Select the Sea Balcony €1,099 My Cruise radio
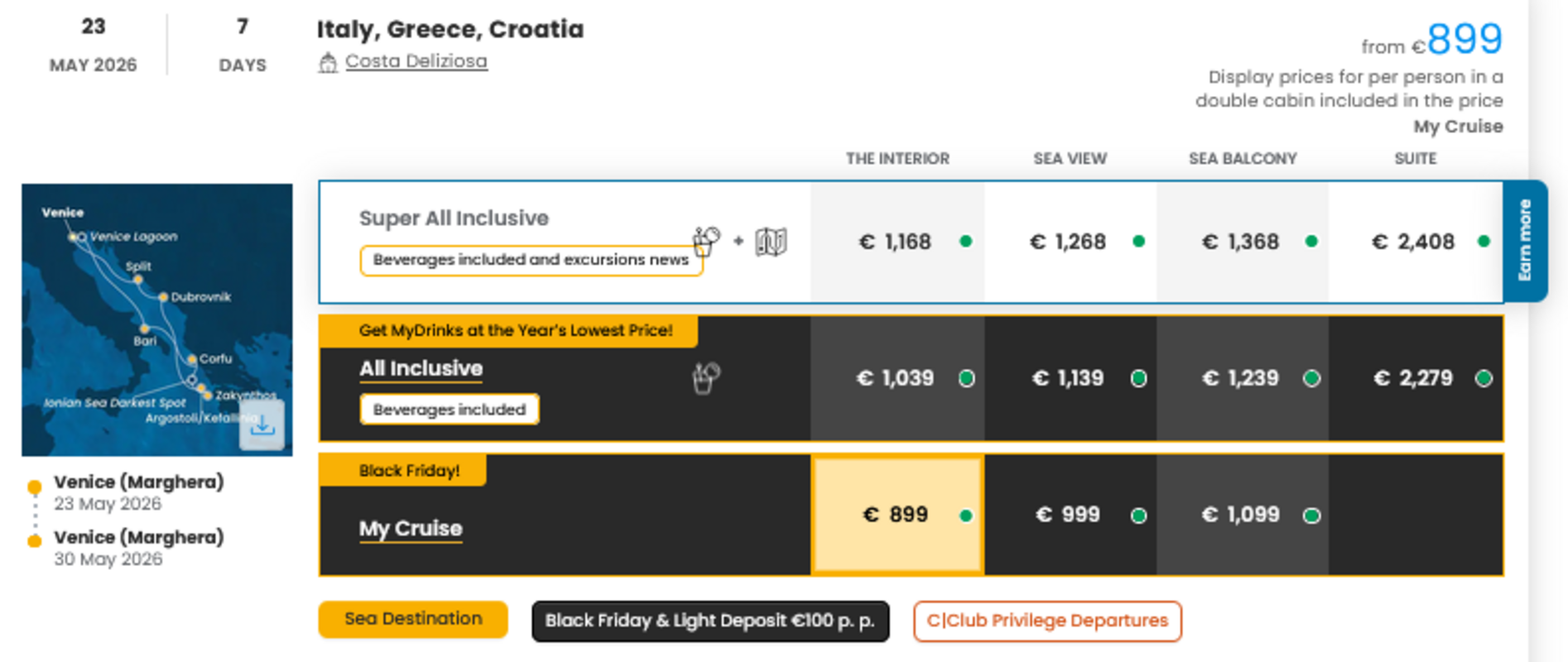This screenshot has height=662, width=1568. coord(1310,514)
